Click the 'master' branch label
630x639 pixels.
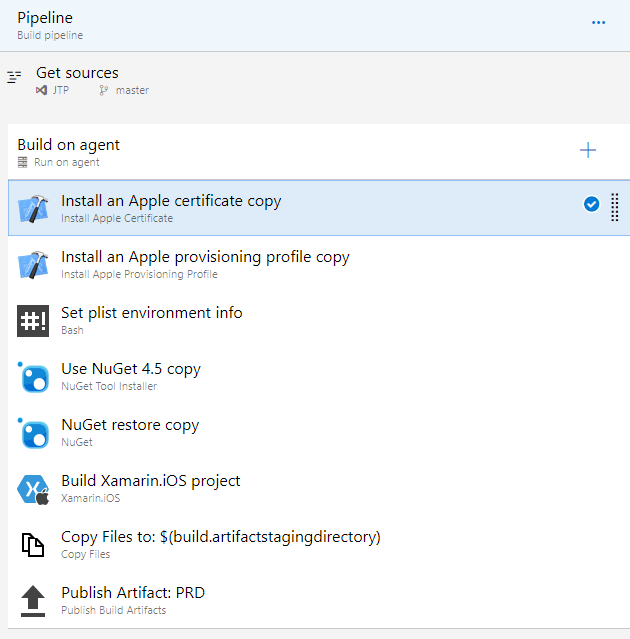tap(132, 90)
